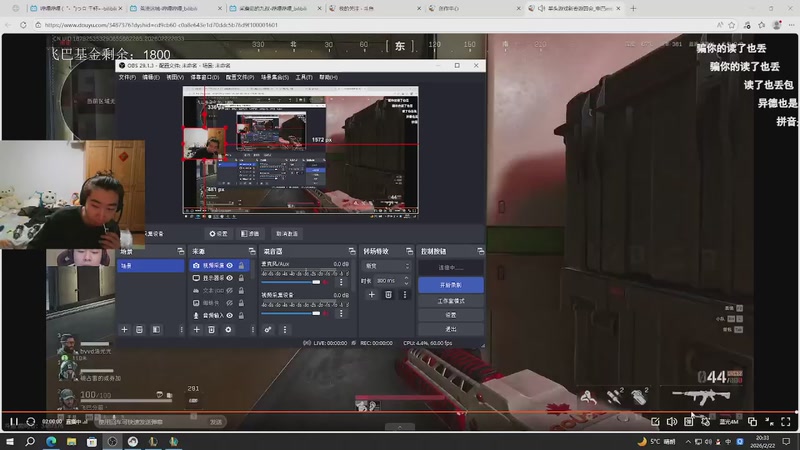The image size is (800, 450).
Task: Toggle the 音频输入 source visibility eye
Action: [230, 315]
